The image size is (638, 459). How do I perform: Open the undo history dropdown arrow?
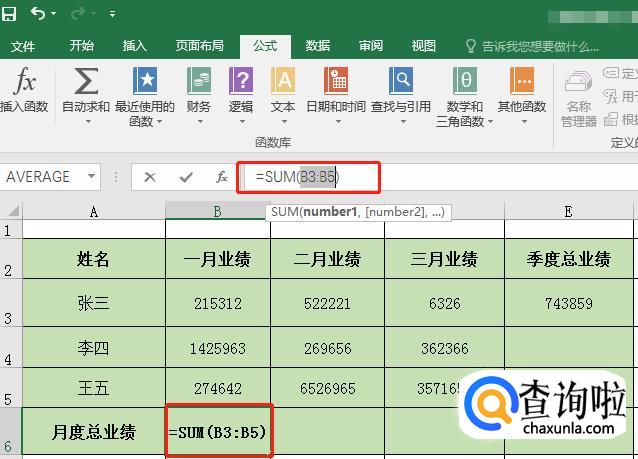(x=54, y=14)
